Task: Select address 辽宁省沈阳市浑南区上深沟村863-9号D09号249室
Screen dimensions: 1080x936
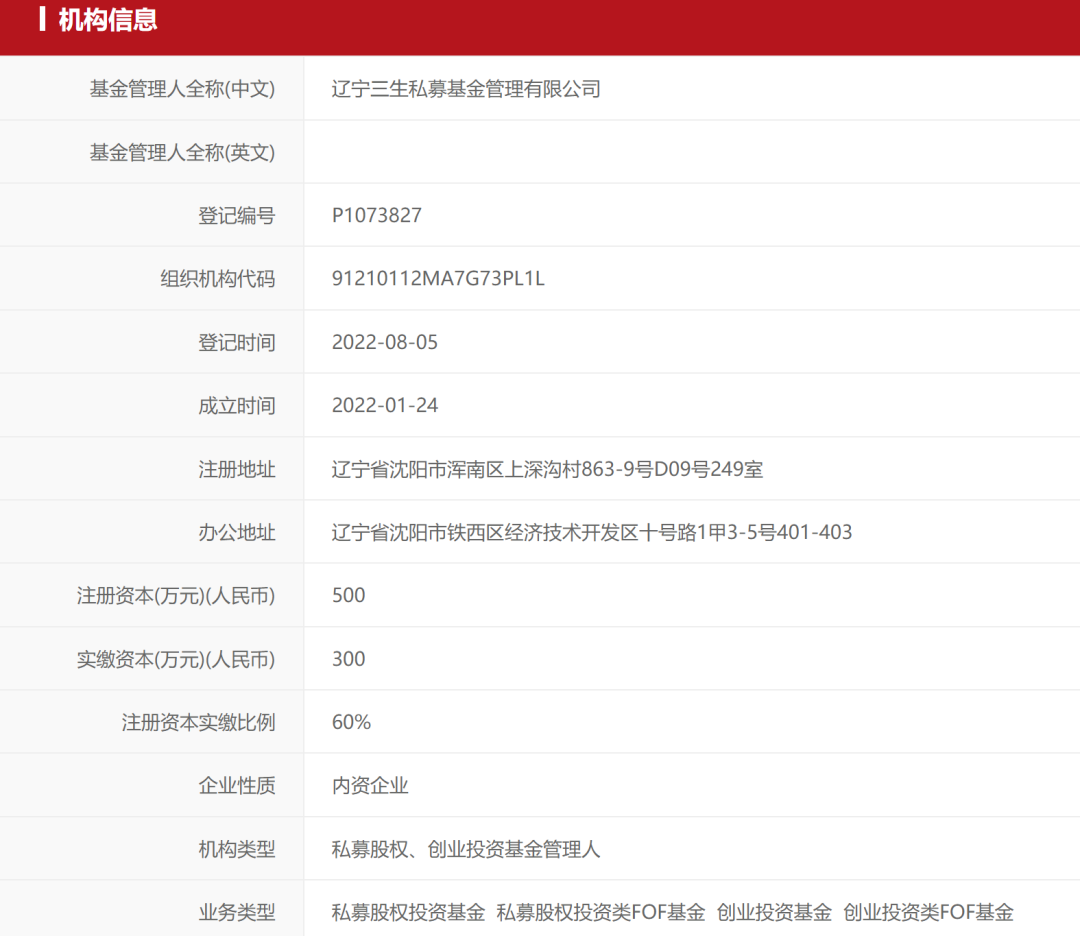Action: tap(548, 469)
